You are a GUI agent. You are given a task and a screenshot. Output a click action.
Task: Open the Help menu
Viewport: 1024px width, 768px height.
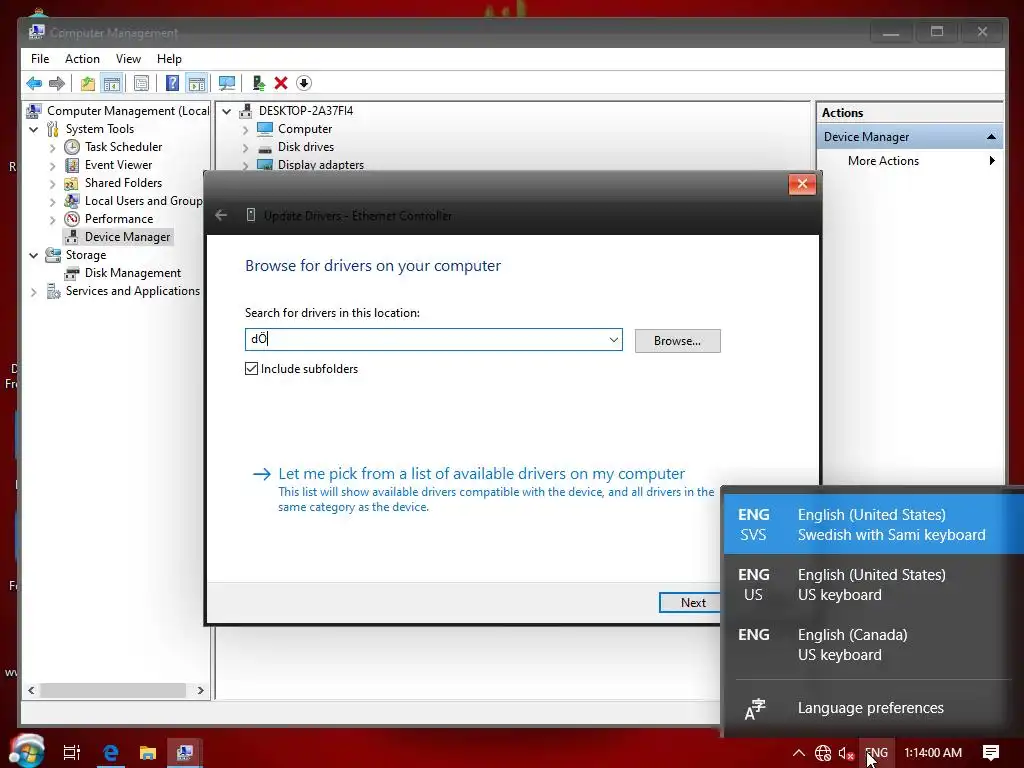point(169,59)
